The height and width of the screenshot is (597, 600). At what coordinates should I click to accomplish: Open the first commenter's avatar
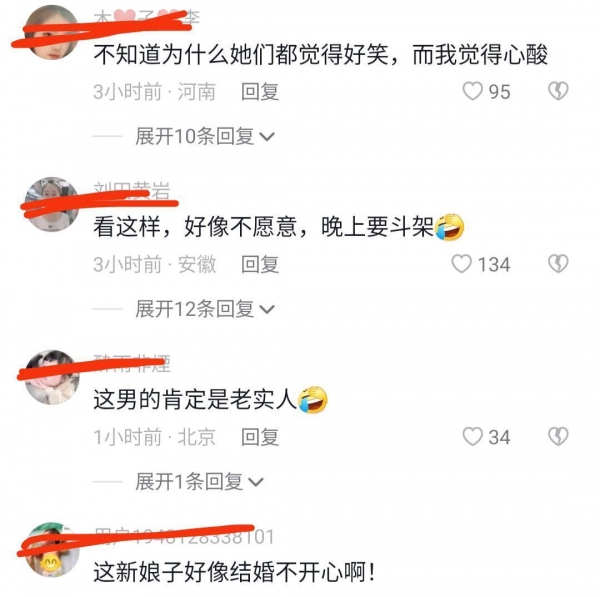(52, 33)
